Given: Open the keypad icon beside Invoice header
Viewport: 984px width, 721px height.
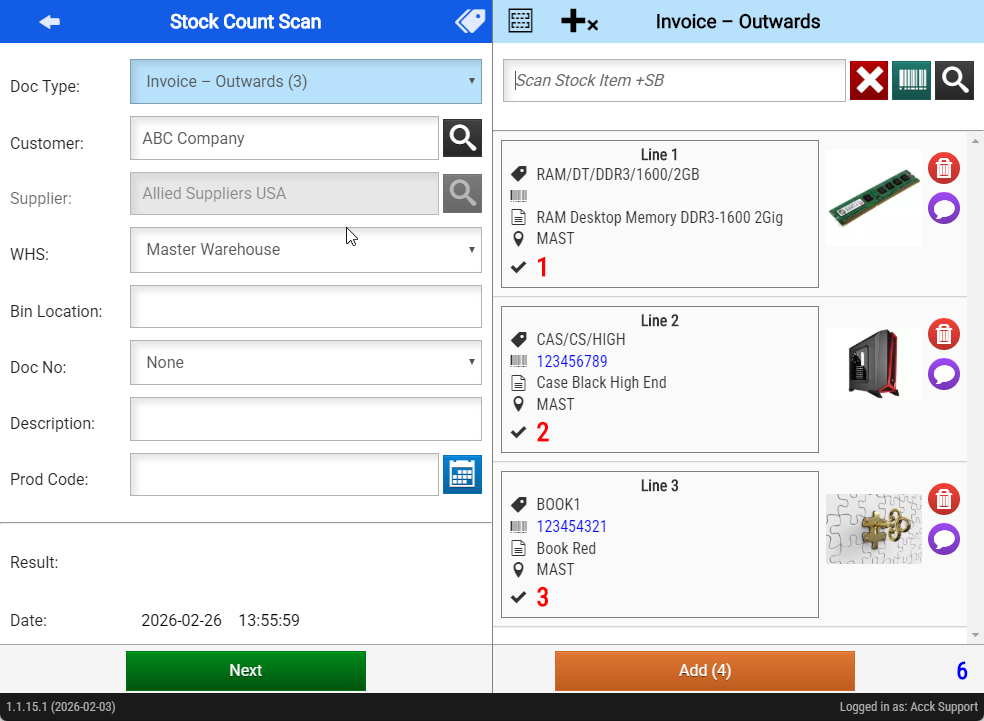Looking at the screenshot, I should pos(520,21).
